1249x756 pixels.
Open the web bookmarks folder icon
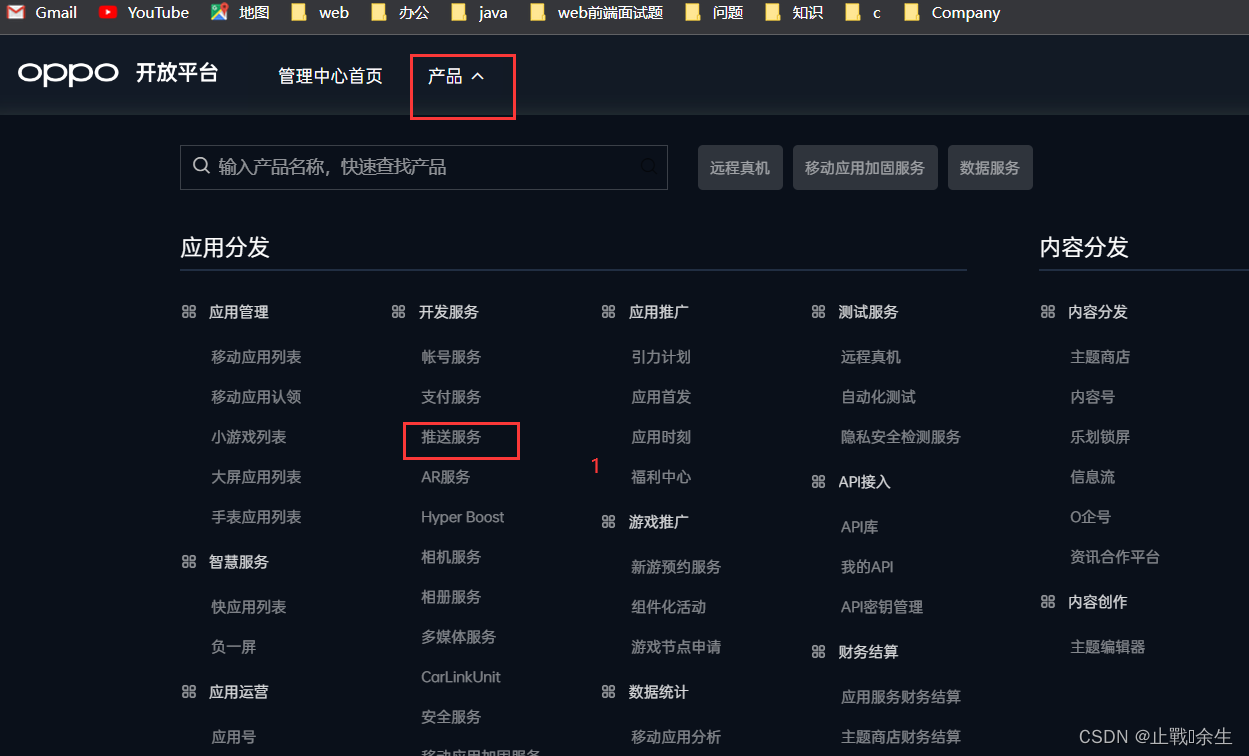pos(298,13)
